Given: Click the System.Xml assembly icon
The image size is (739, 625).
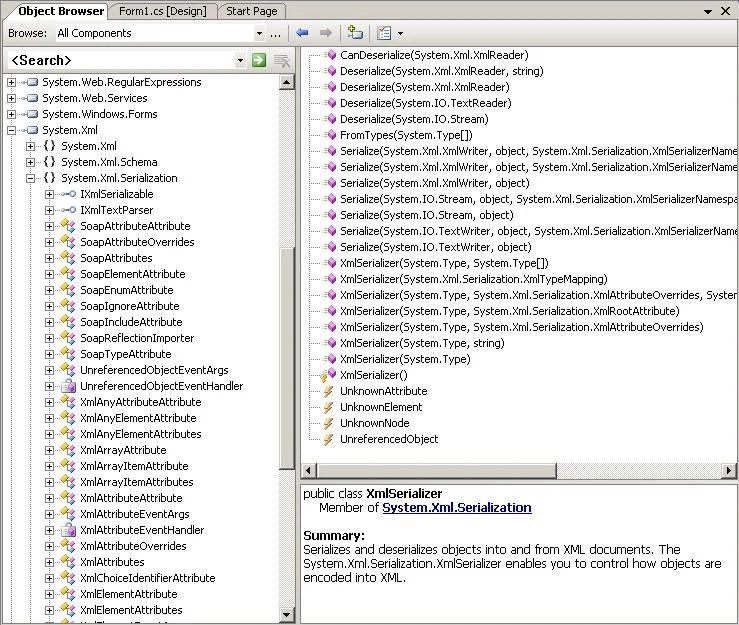Looking at the screenshot, I should 31,130.
